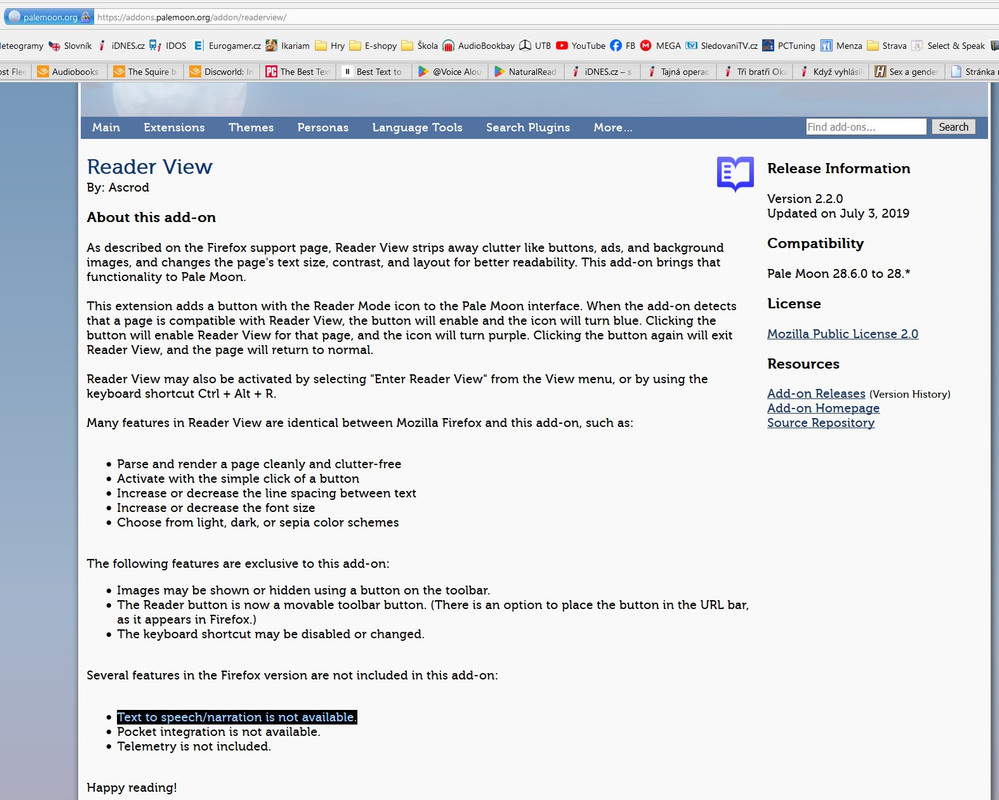Switch to the NaturalRead tab
999x800 pixels.
click(x=526, y=71)
